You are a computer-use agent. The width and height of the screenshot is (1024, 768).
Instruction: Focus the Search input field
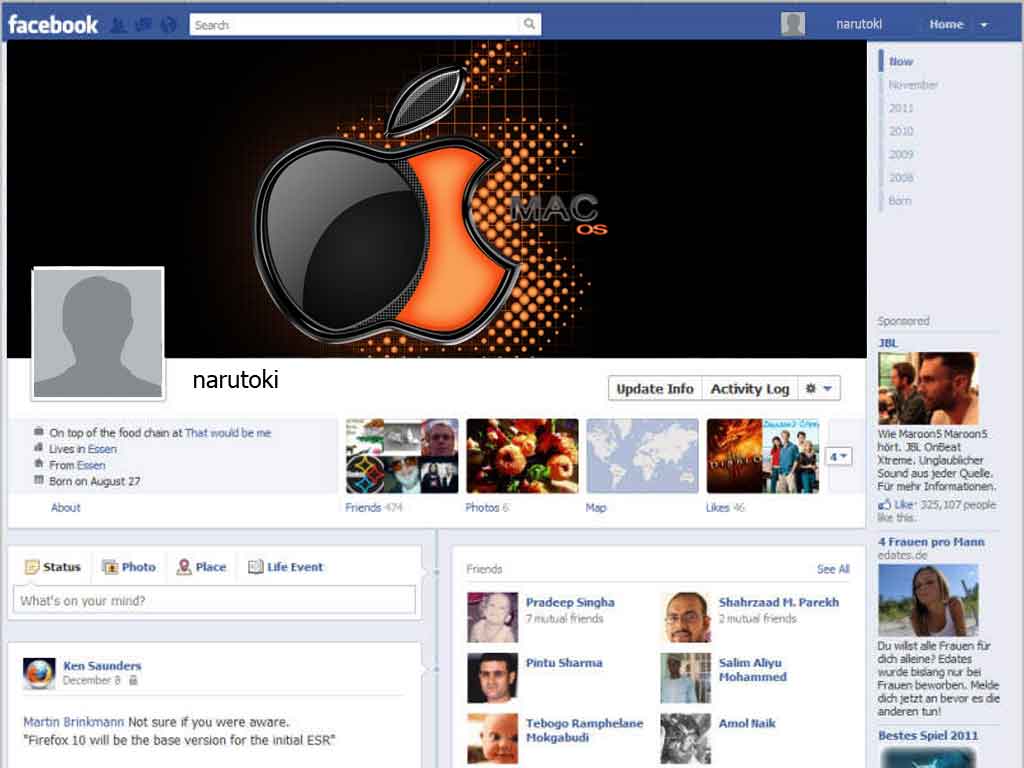[x=356, y=25]
